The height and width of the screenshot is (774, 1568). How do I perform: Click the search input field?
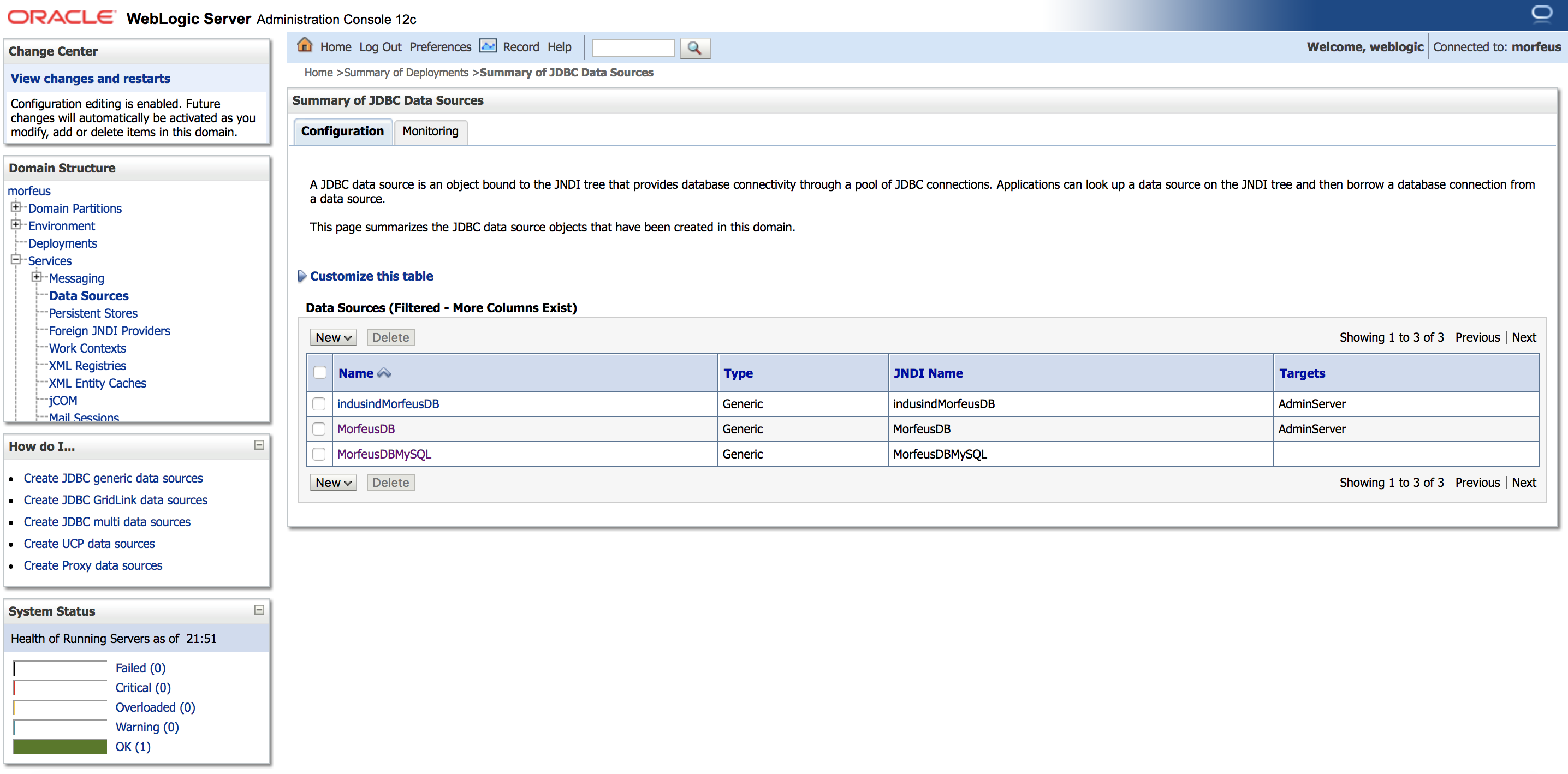(633, 47)
